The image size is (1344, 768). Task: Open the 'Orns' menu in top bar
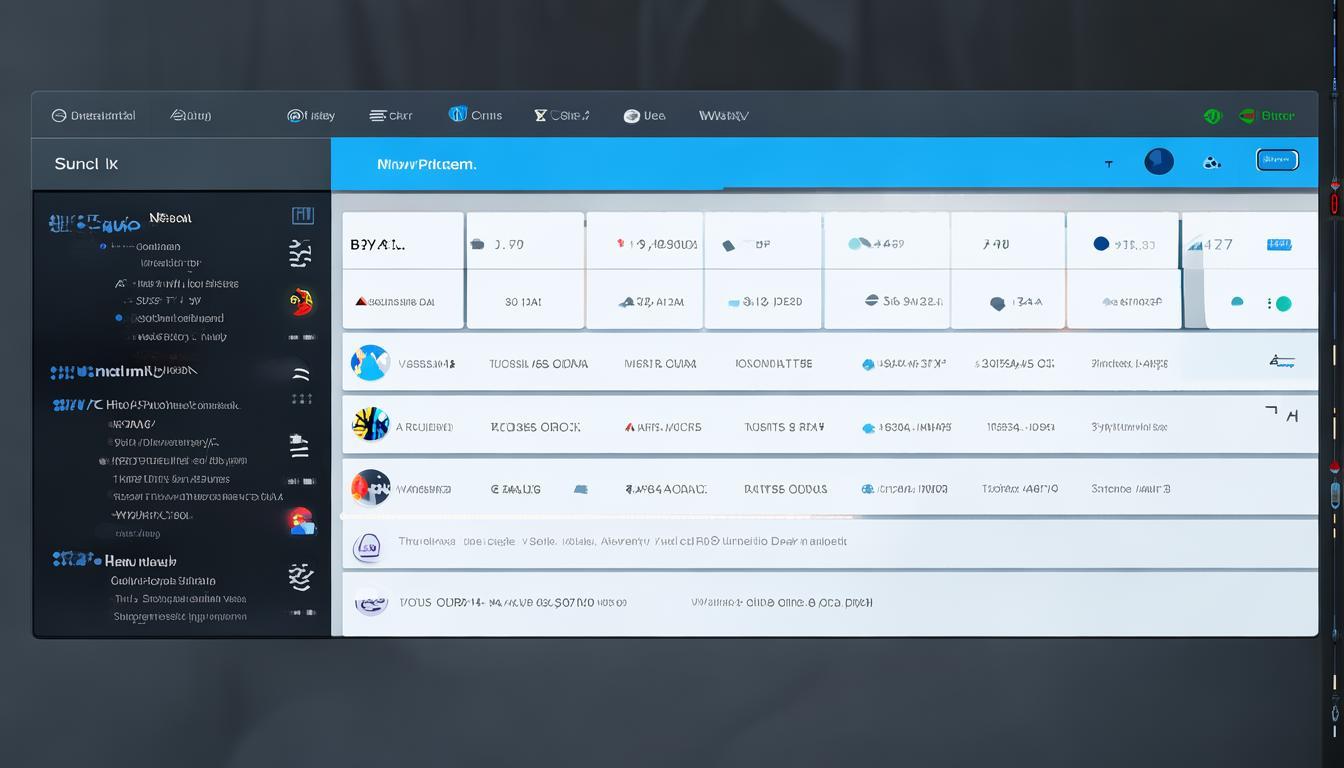475,115
